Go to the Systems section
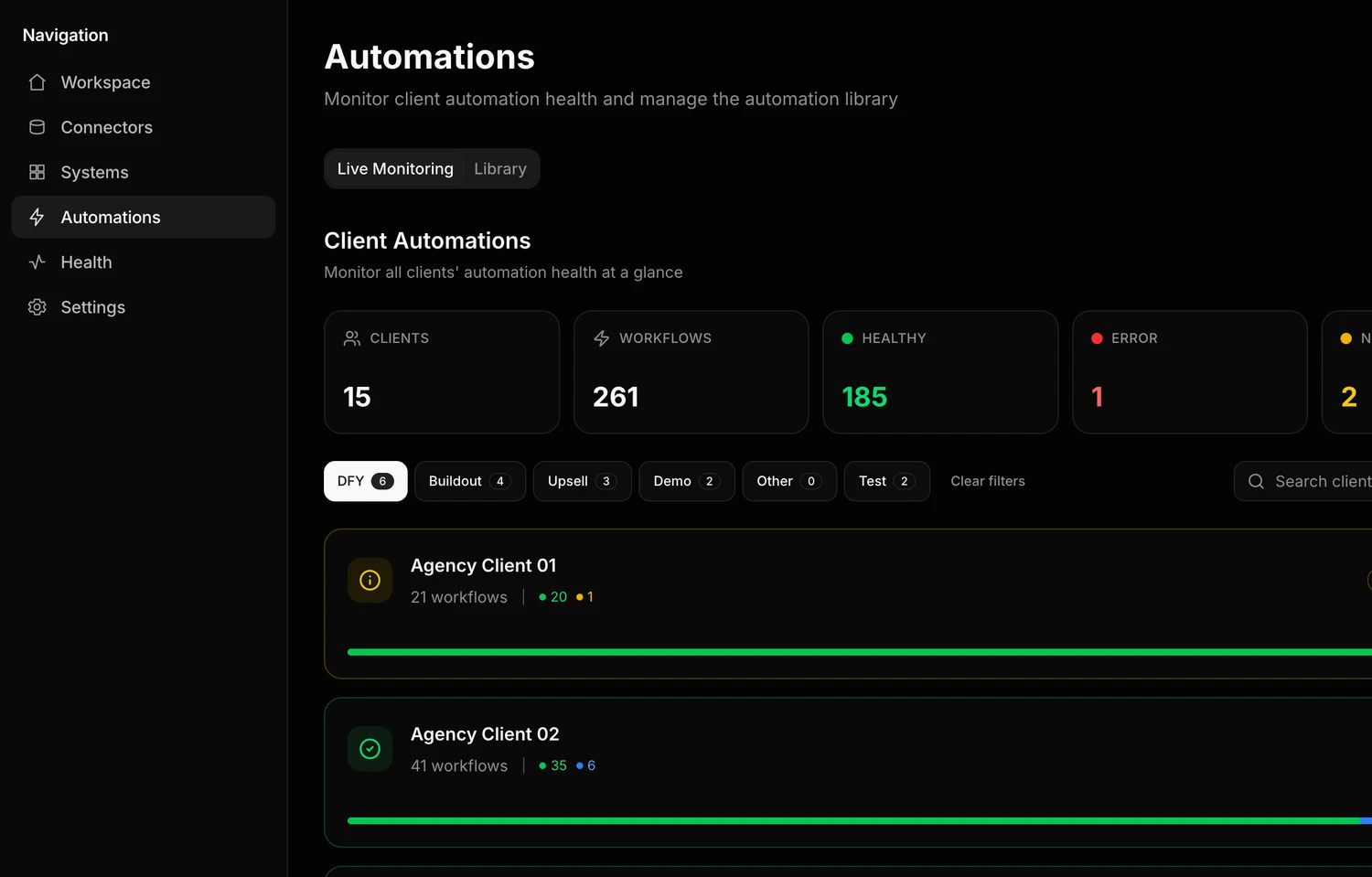 (x=144, y=172)
